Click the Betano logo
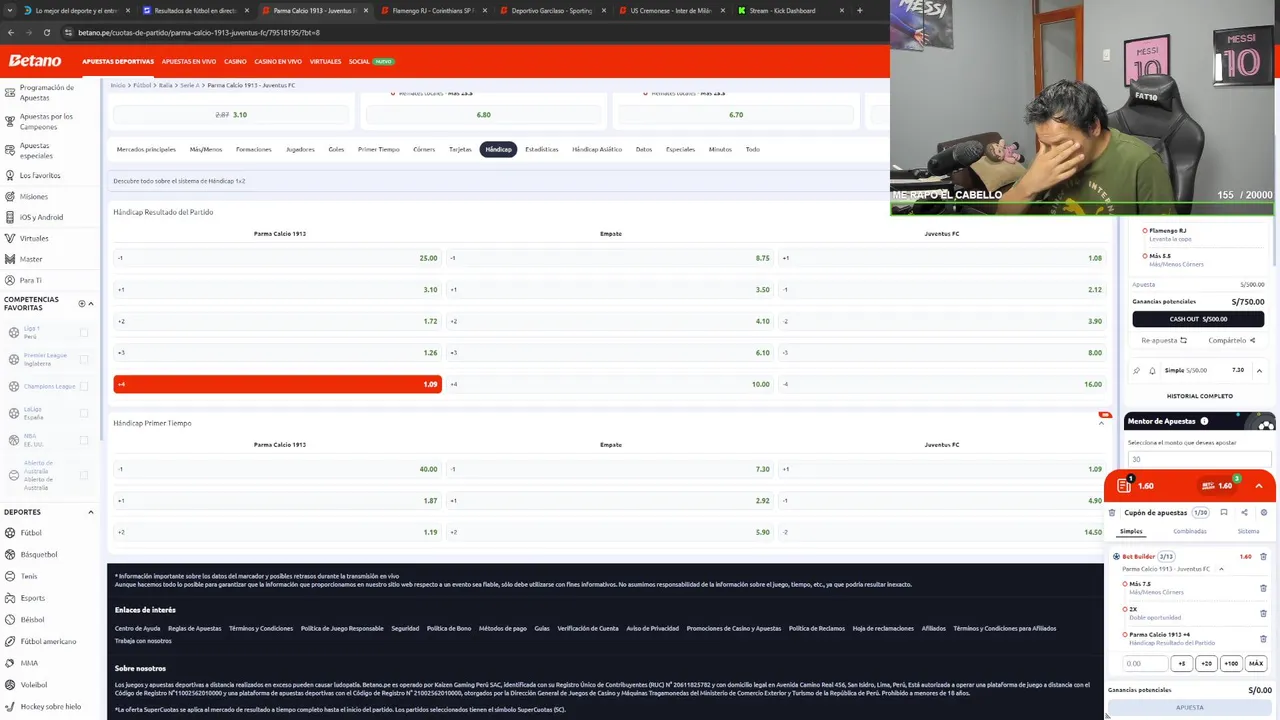This screenshot has height=720, width=1280. coord(35,61)
